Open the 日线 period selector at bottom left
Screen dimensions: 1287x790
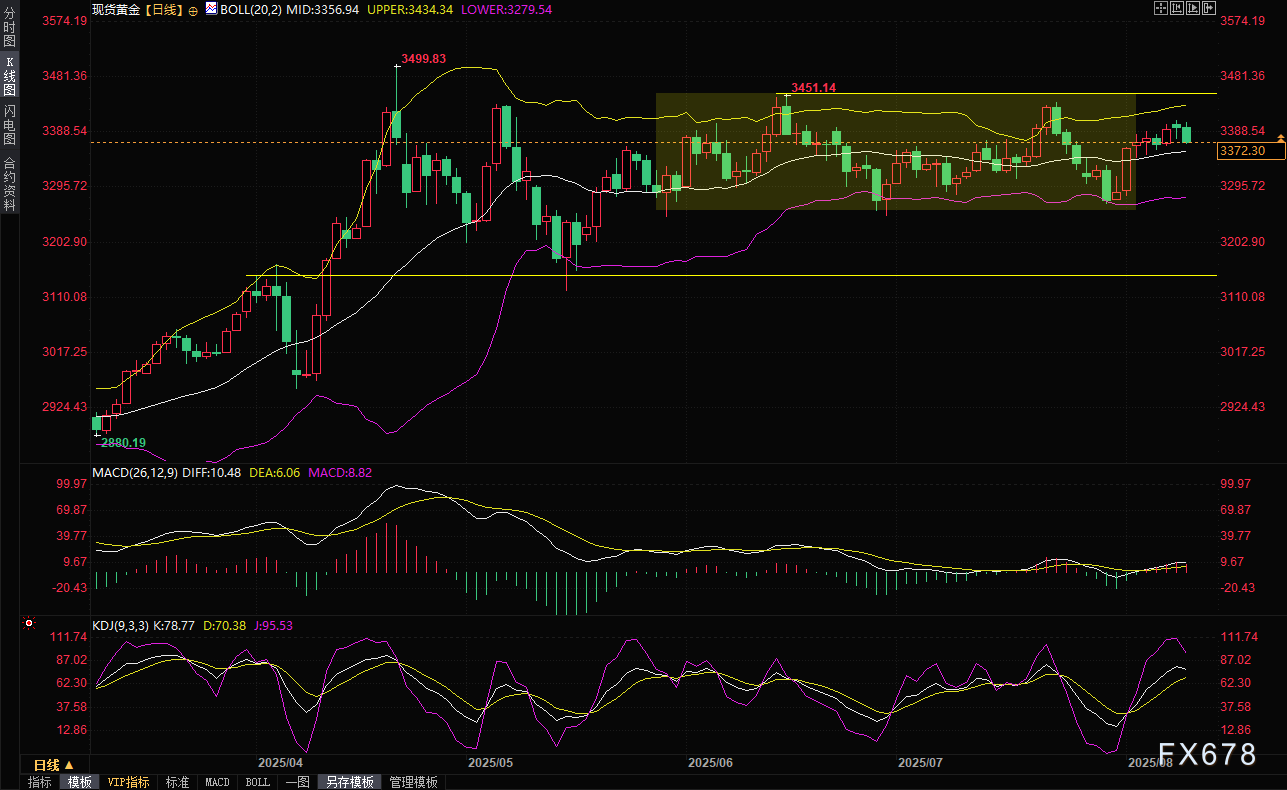tap(54, 765)
